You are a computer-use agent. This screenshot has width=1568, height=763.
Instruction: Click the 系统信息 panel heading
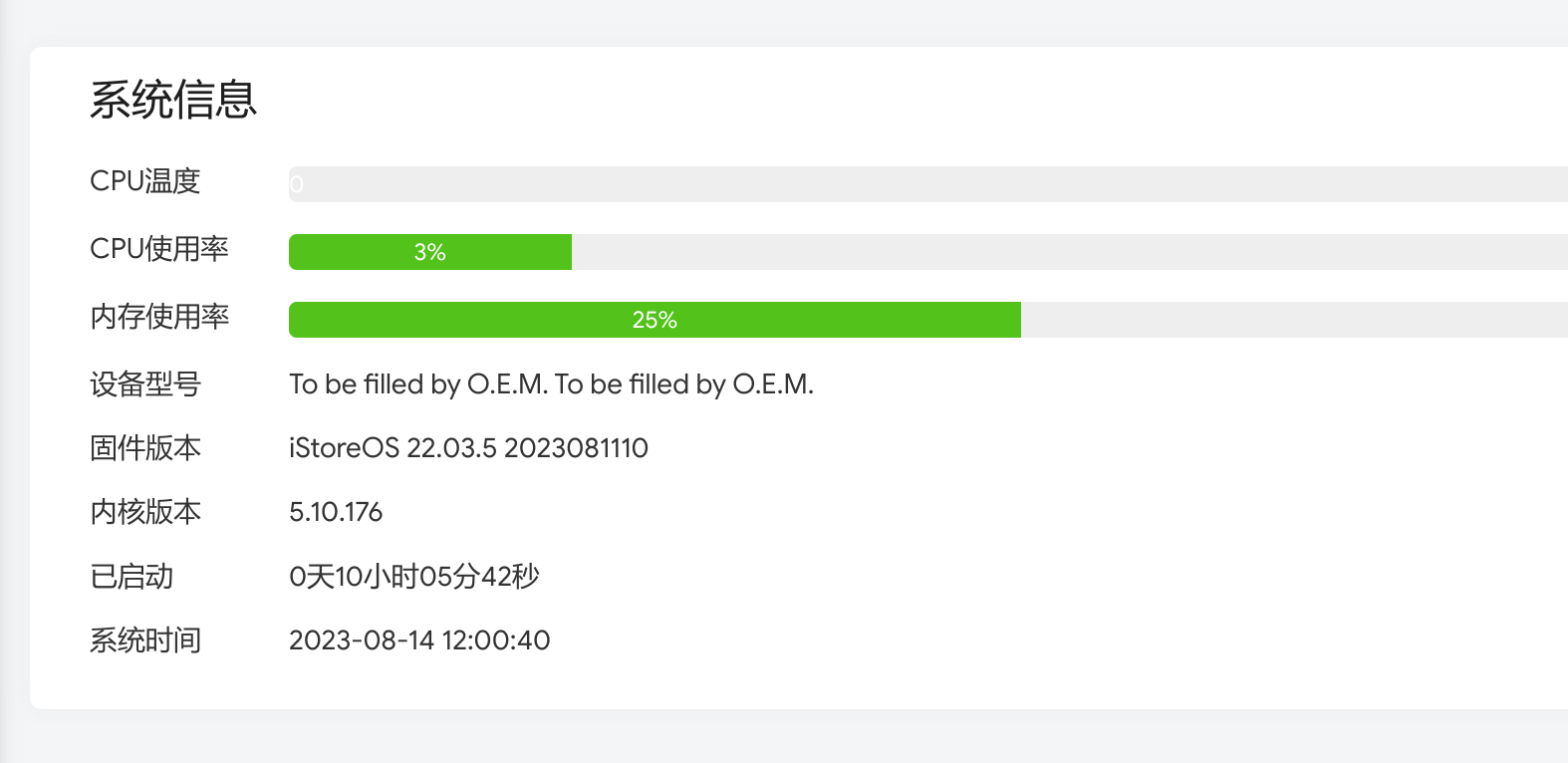point(173,100)
